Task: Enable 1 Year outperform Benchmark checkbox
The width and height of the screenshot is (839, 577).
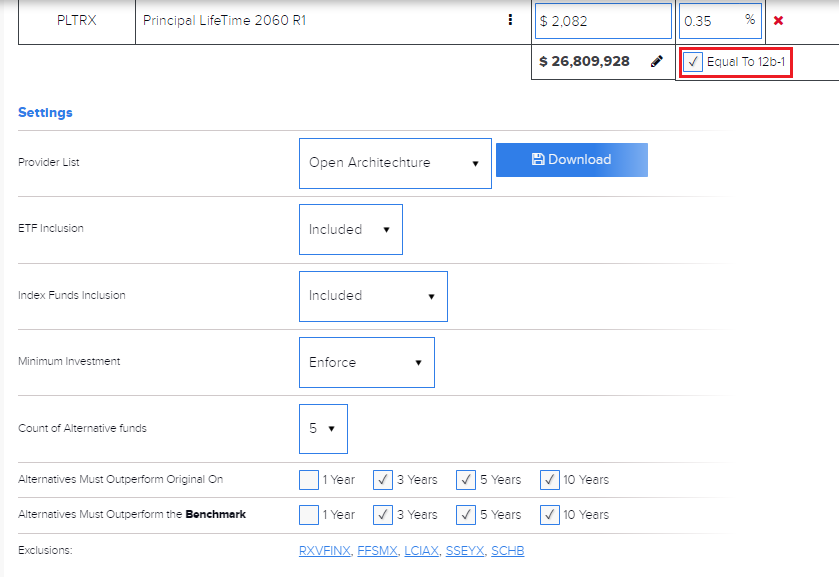Action: pyautogui.click(x=309, y=515)
